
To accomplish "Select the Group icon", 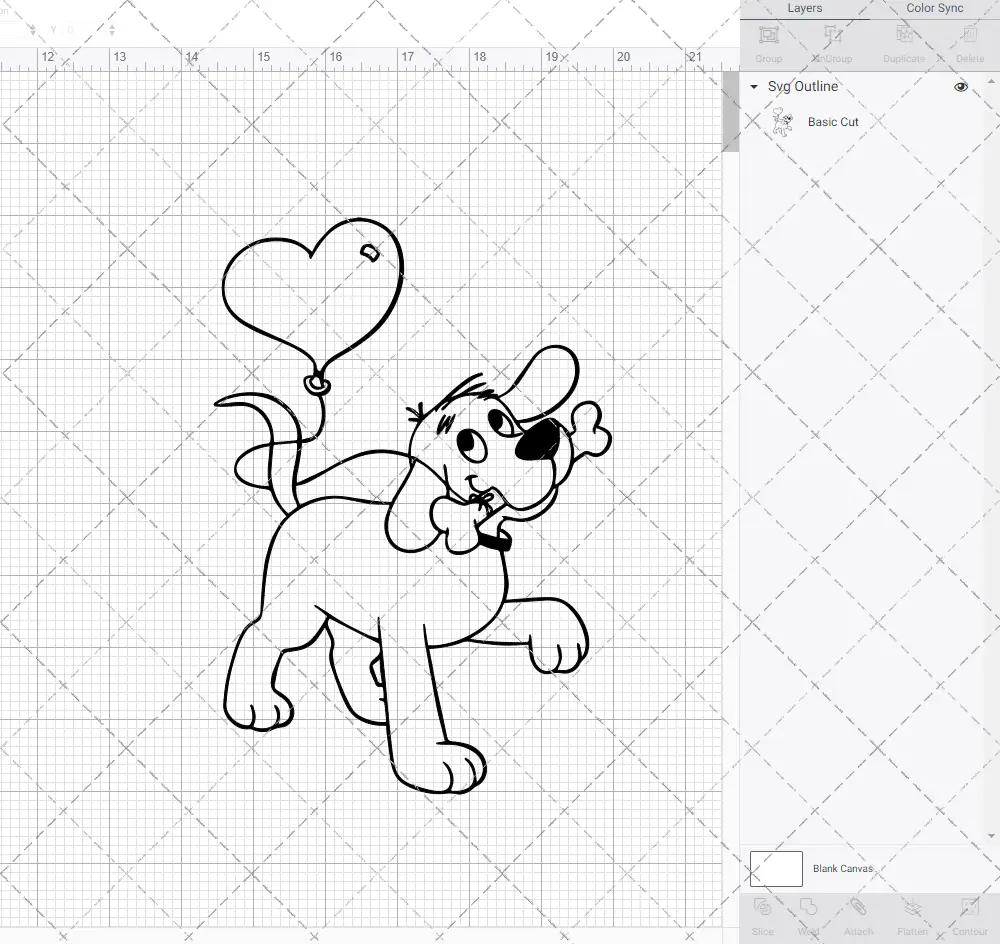I will 768,43.
